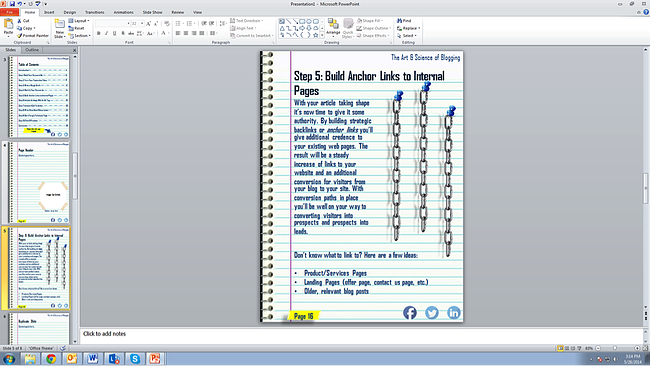Switch to the Animations ribbon tab

click(124, 12)
